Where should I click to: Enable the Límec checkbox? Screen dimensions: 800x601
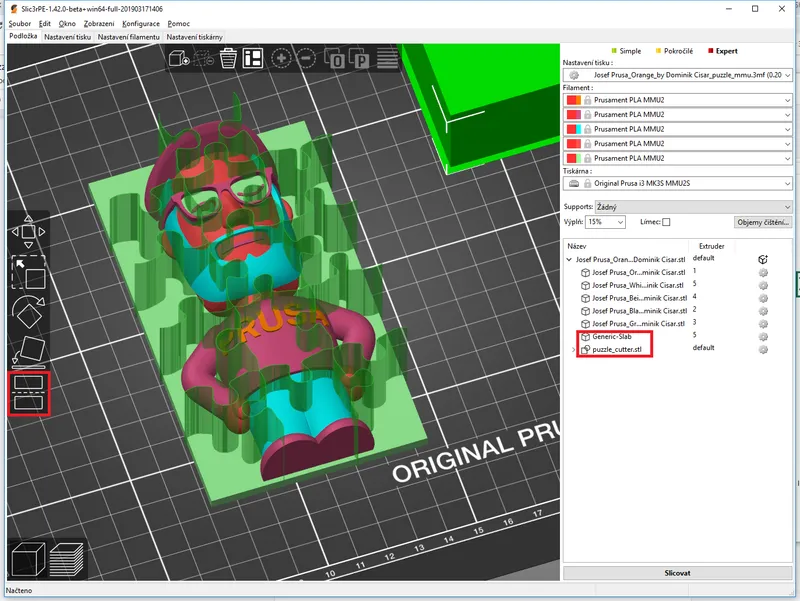point(666,222)
